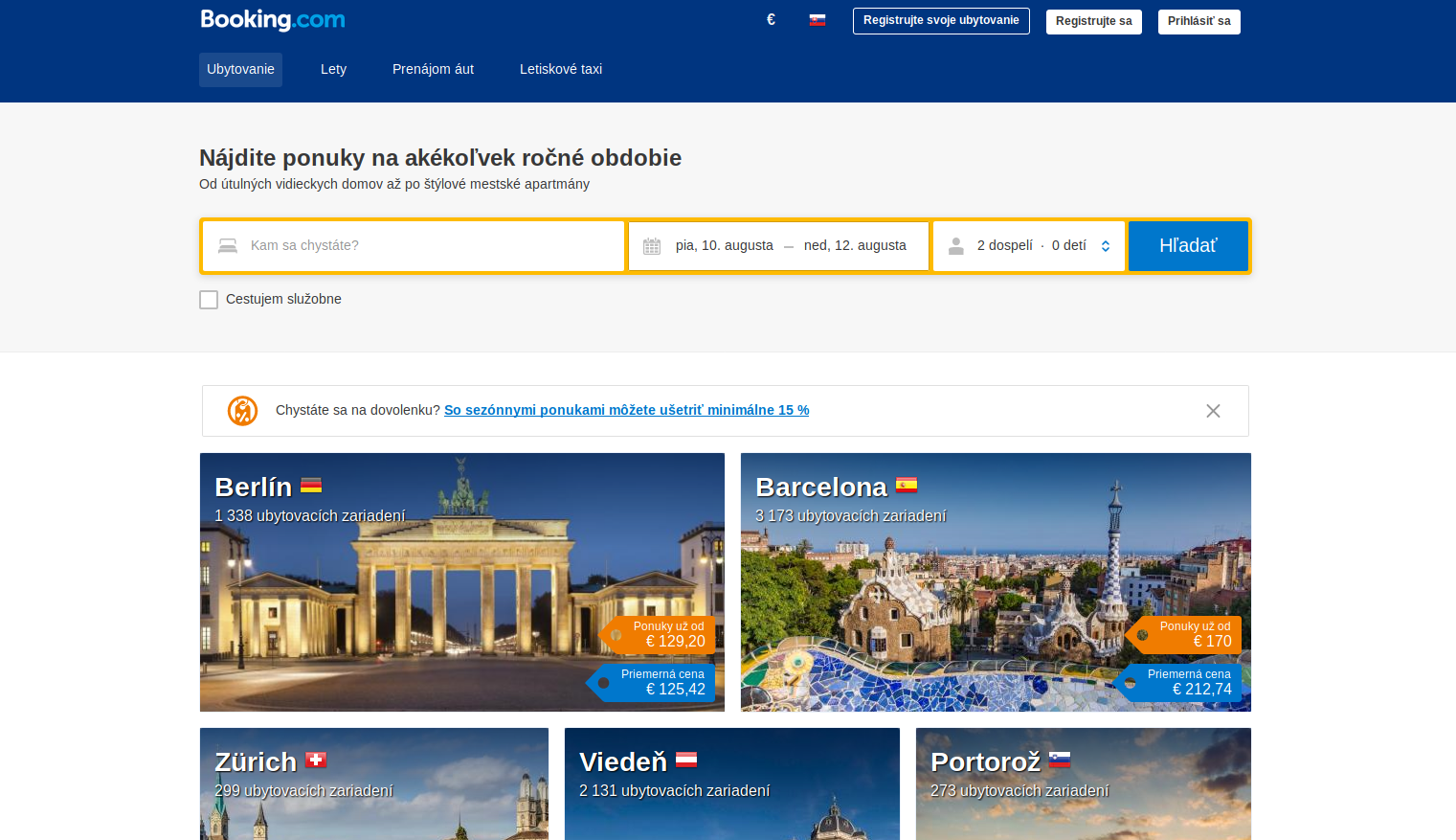This screenshot has height=840, width=1456.
Task: Switch to the Lety tab
Action: pyautogui.click(x=333, y=70)
